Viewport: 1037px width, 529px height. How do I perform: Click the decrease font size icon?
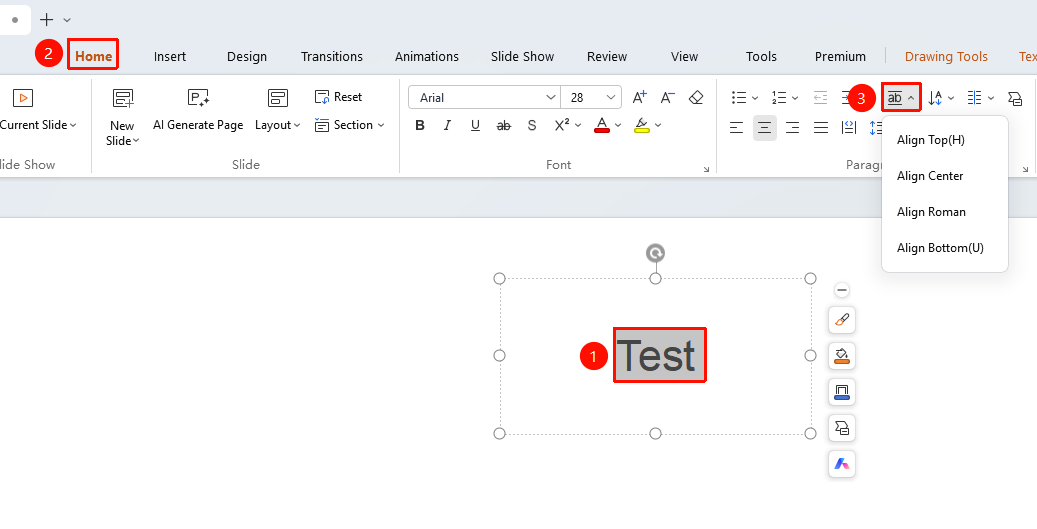point(667,98)
